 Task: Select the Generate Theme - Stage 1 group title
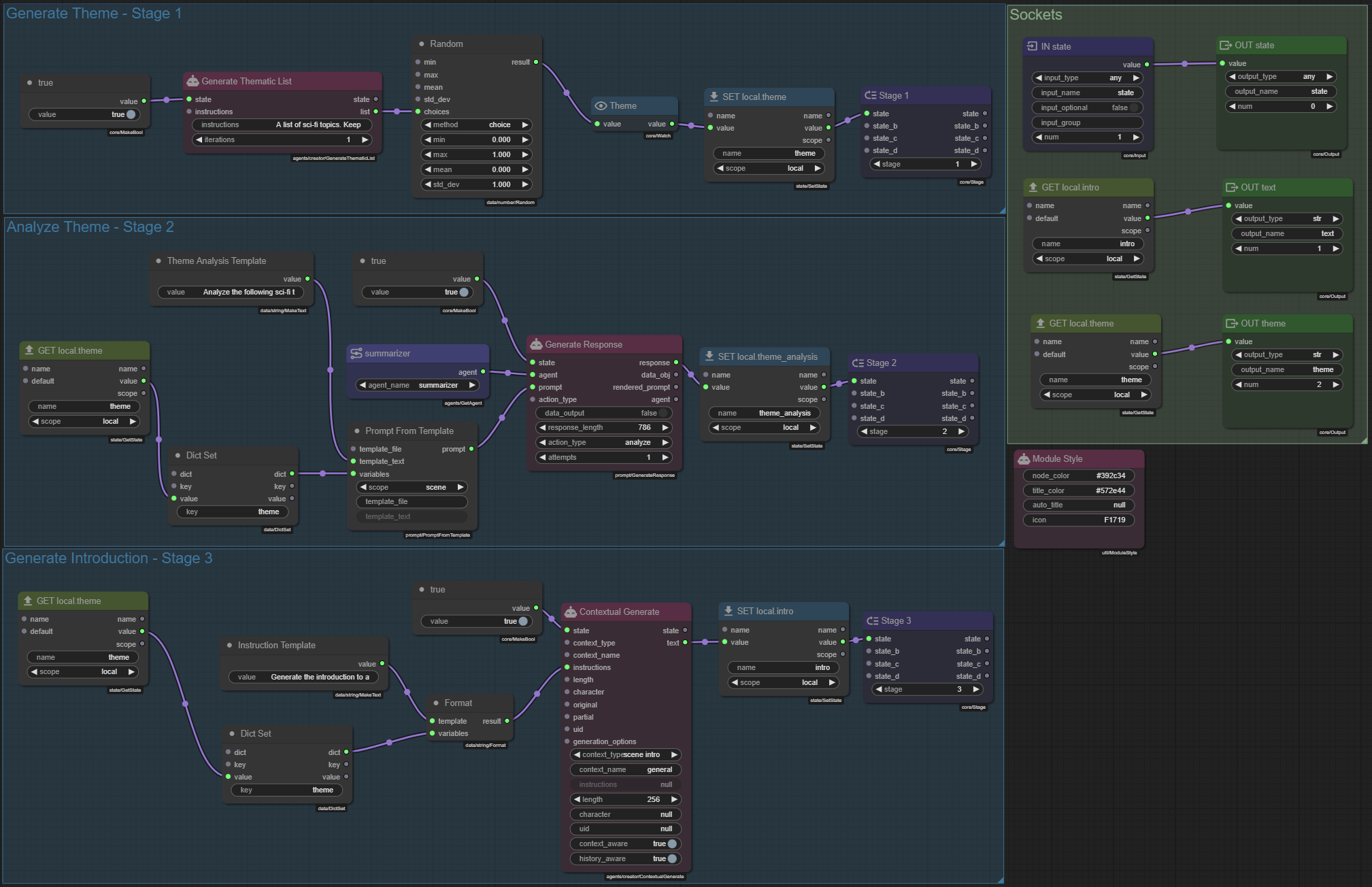pyautogui.click(x=93, y=14)
